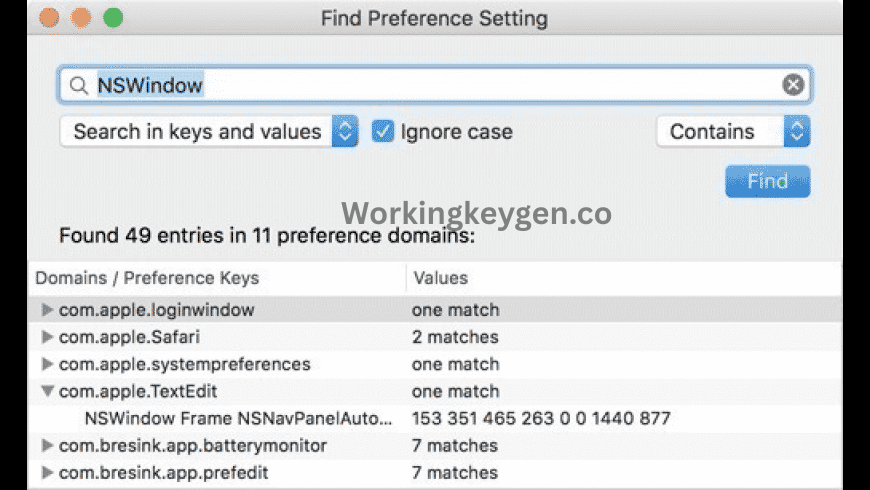Clear the NSWindow search field text
Screen dimensions: 870x490
point(793,85)
